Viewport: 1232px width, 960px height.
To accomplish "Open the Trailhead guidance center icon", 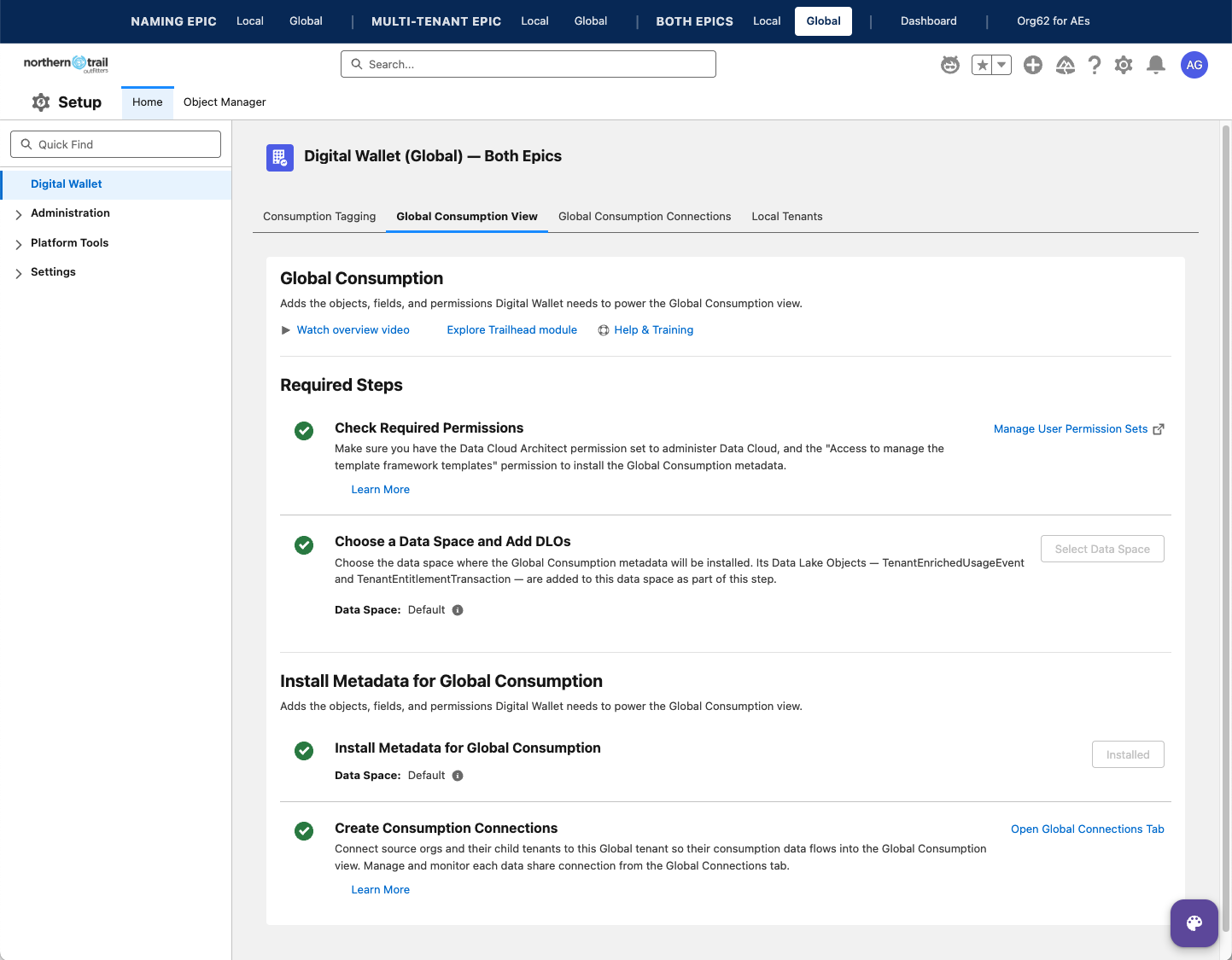I will click(1065, 65).
